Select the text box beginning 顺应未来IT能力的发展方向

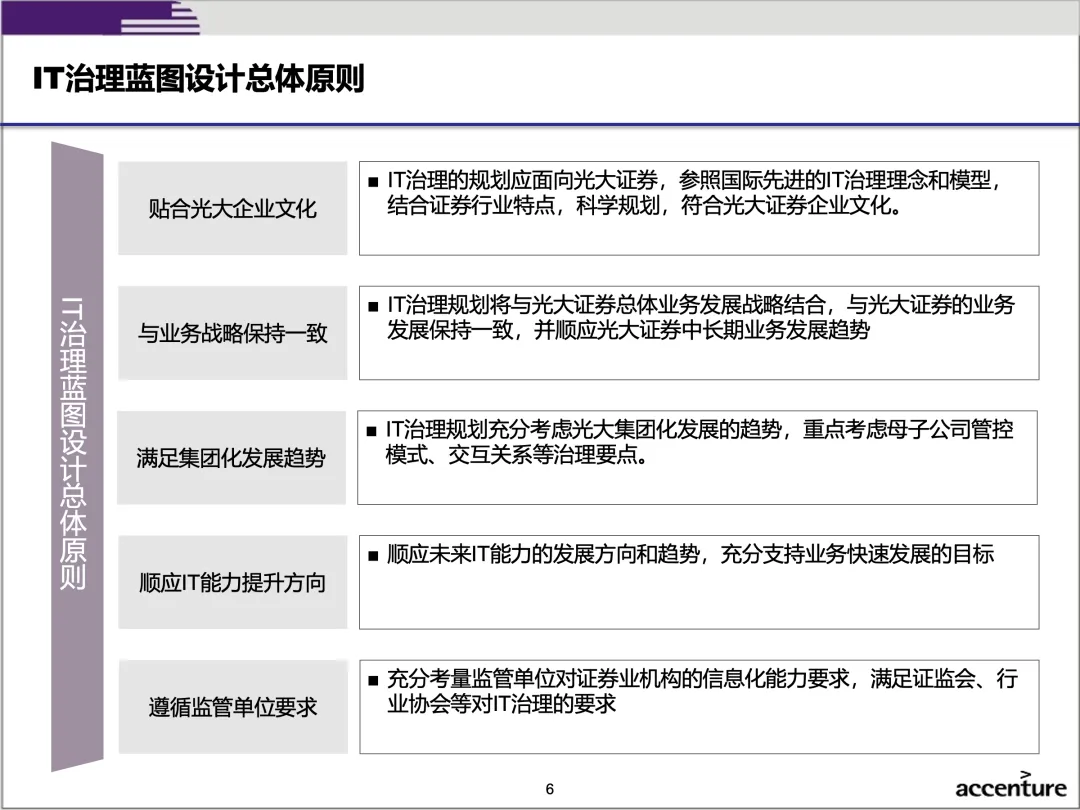[x=699, y=582]
